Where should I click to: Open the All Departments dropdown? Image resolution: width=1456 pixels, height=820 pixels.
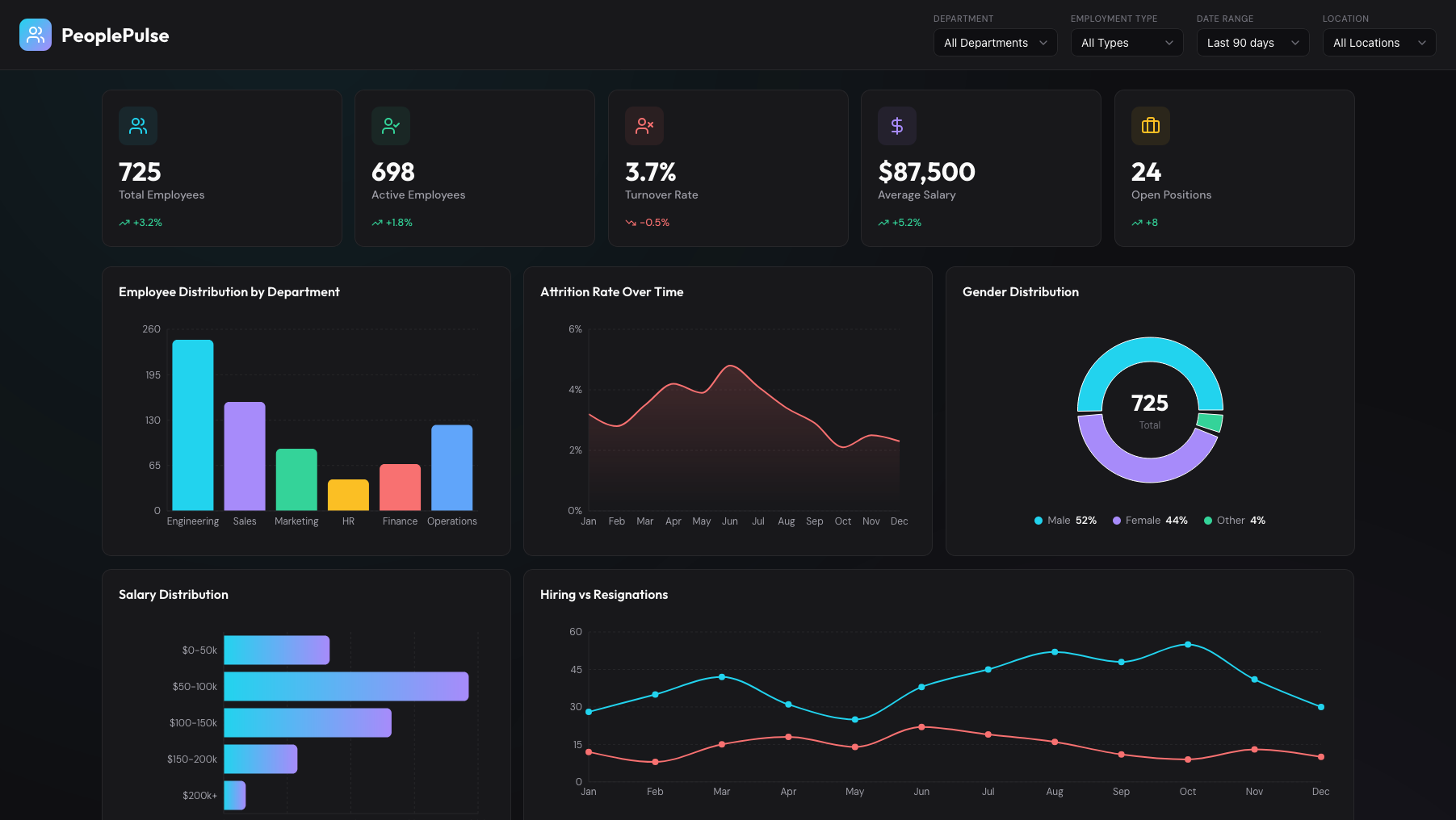tap(995, 43)
